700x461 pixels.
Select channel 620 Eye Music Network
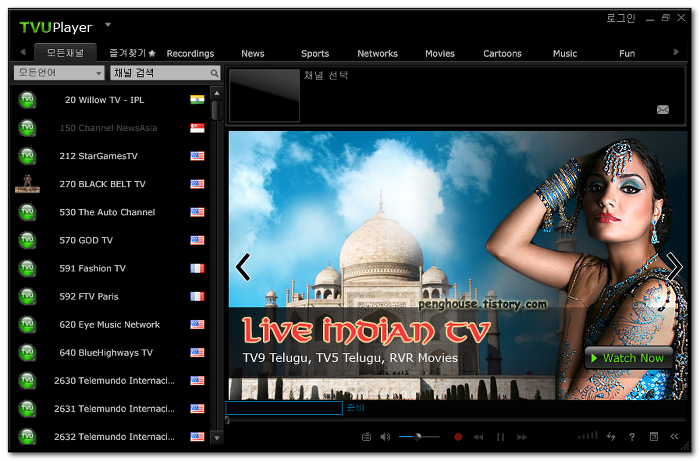tap(112, 325)
